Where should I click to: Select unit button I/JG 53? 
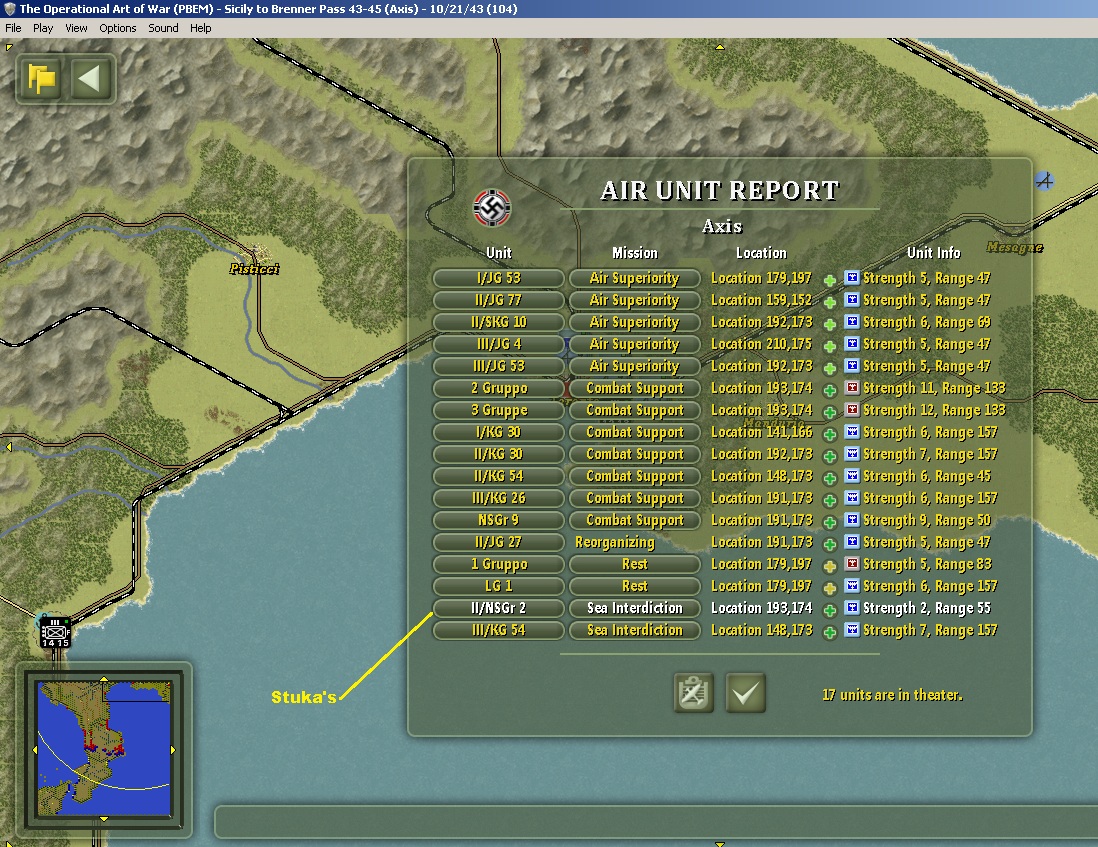(499, 278)
